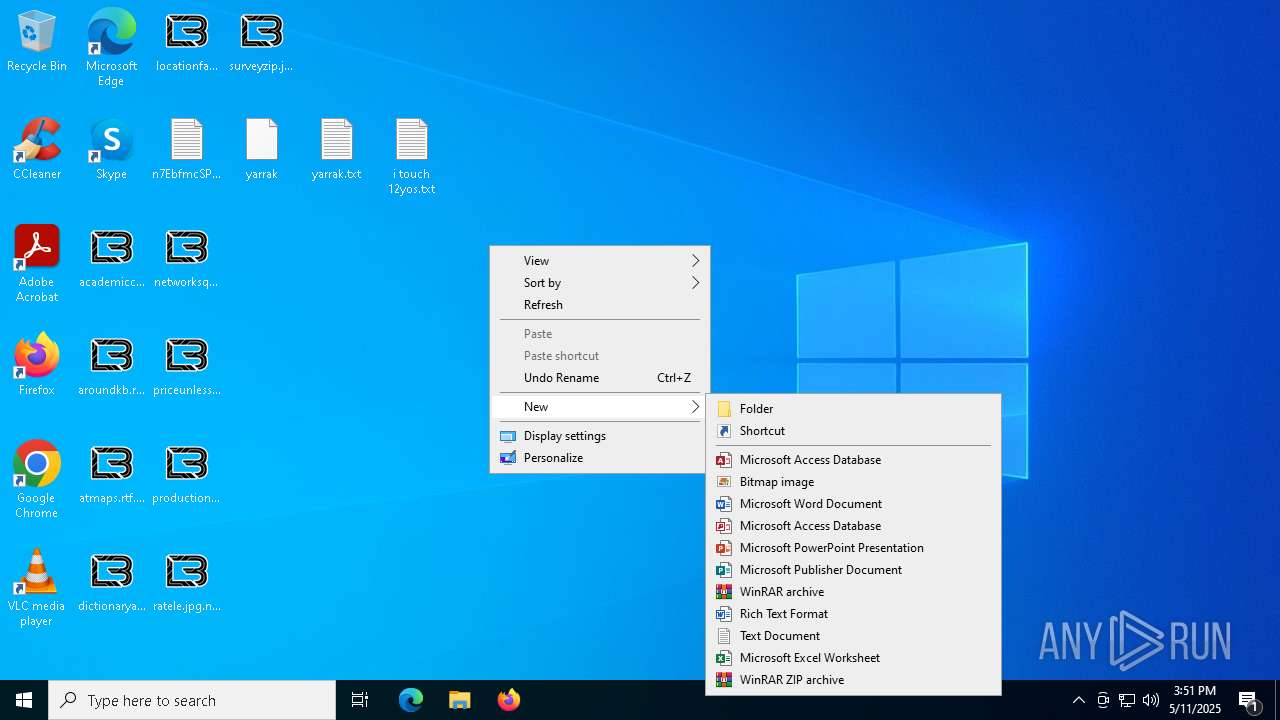Create a new Shortcut

(853, 431)
